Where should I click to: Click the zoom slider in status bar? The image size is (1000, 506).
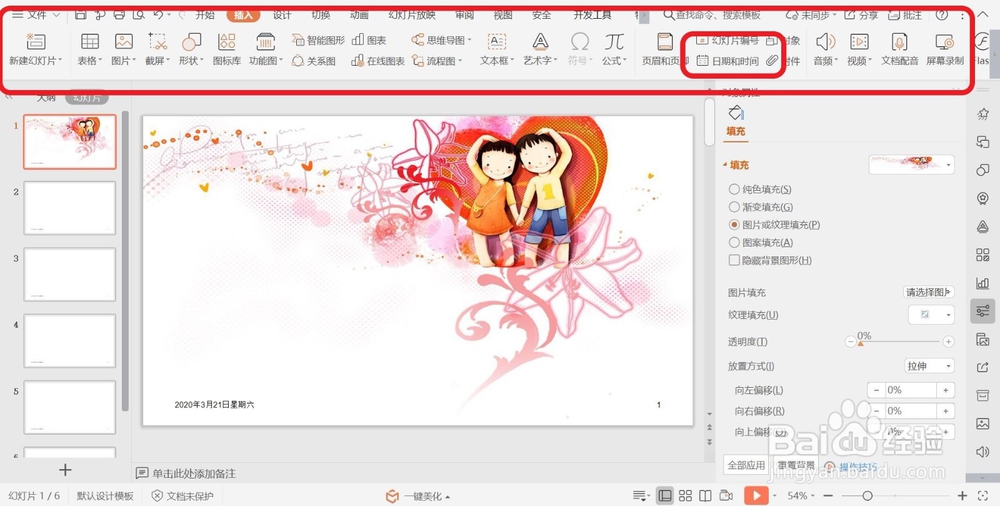(x=895, y=496)
